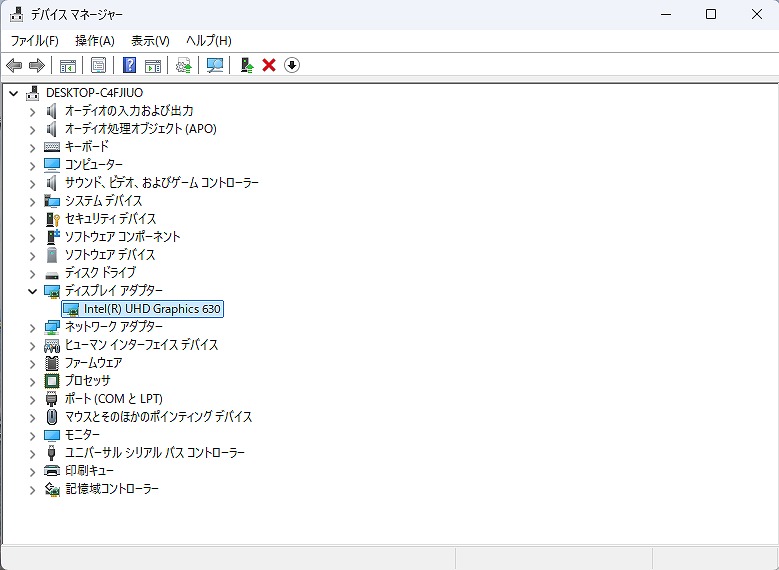Image resolution: width=779 pixels, height=570 pixels.
Task: Open the ファイル(F) menu
Action: 34,40
